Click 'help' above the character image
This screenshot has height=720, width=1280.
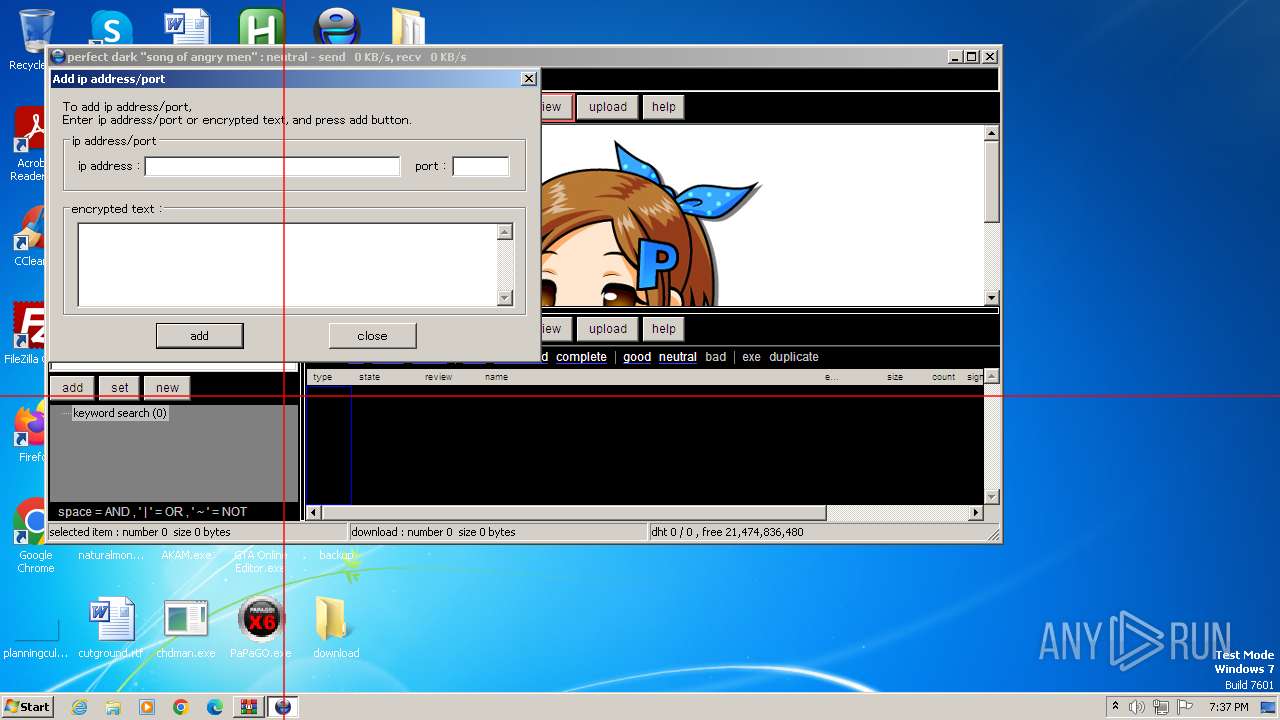664,107
